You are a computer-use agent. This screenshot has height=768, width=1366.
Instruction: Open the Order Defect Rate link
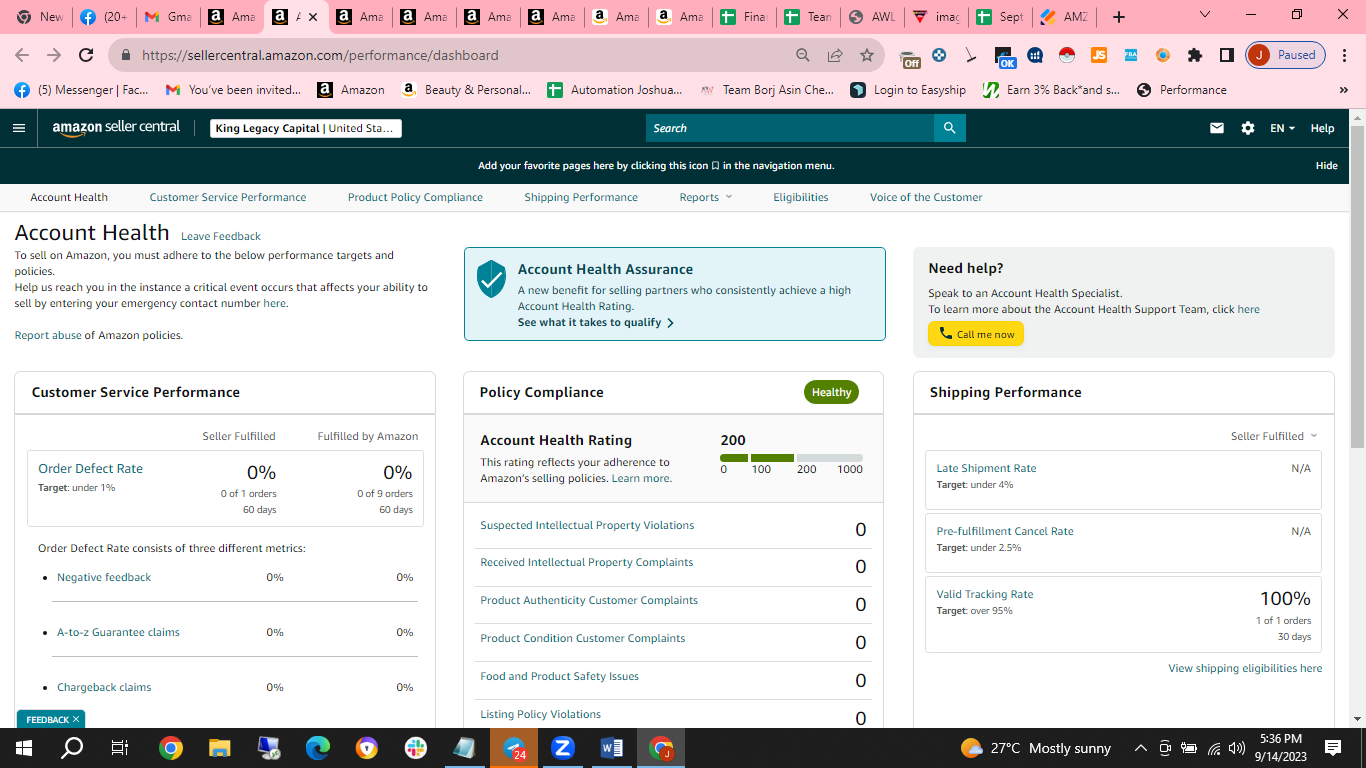click(91, 469)
